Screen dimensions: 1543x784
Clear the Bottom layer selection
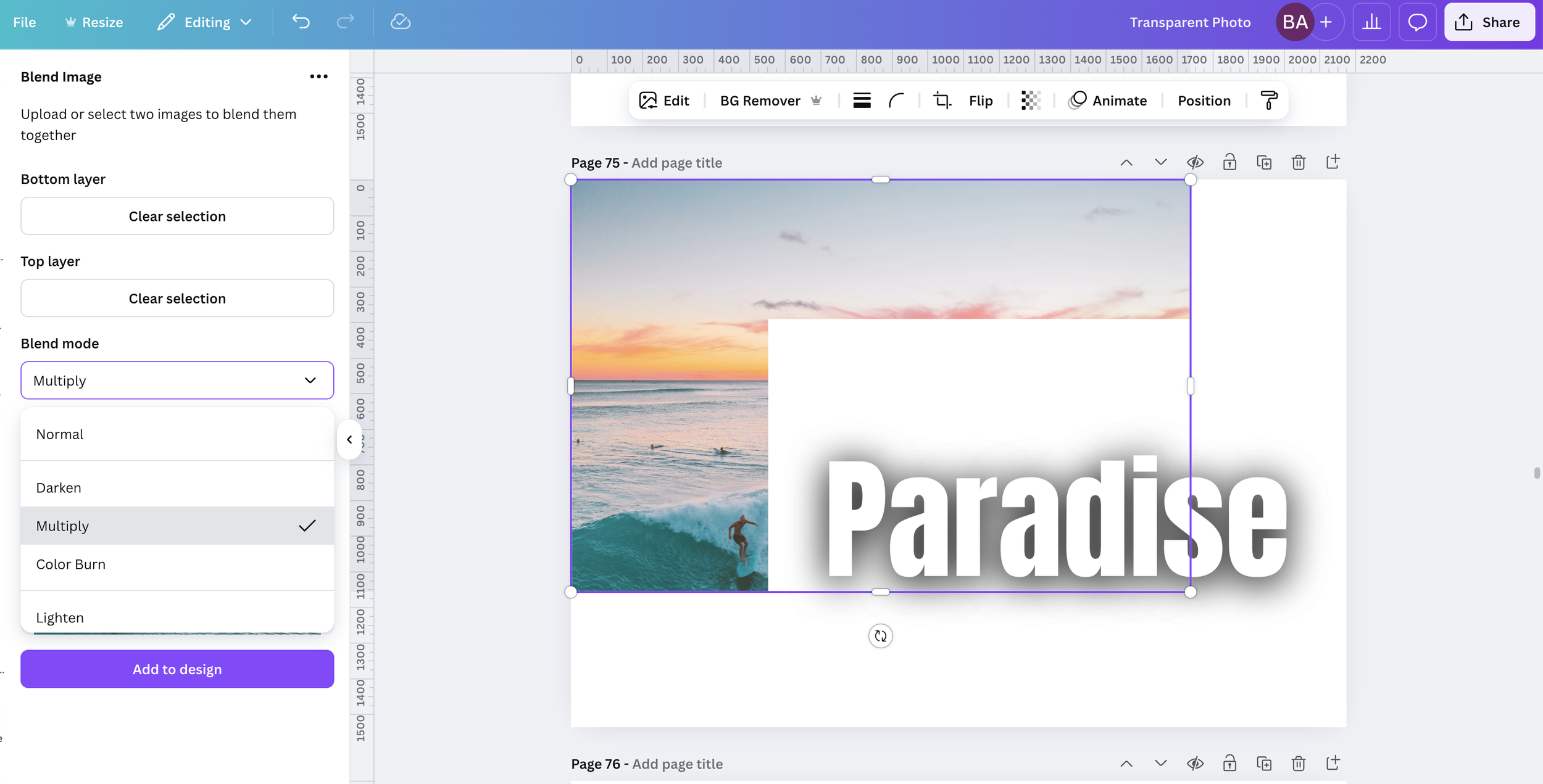(177, 217)
